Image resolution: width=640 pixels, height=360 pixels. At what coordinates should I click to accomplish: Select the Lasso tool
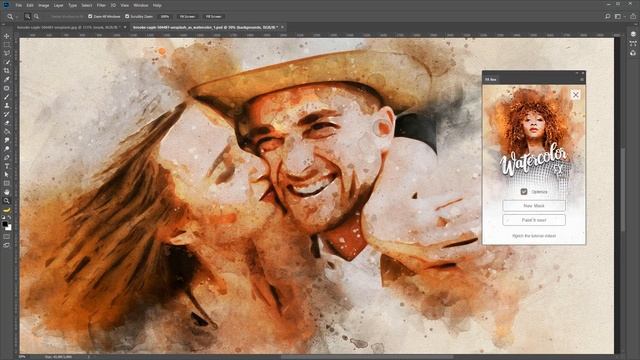[7, 53]
